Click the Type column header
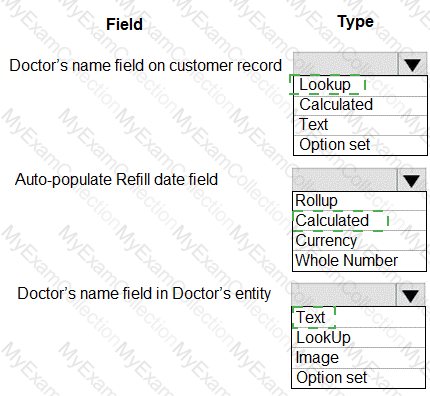The image size is (430, 396). (355, 22)
